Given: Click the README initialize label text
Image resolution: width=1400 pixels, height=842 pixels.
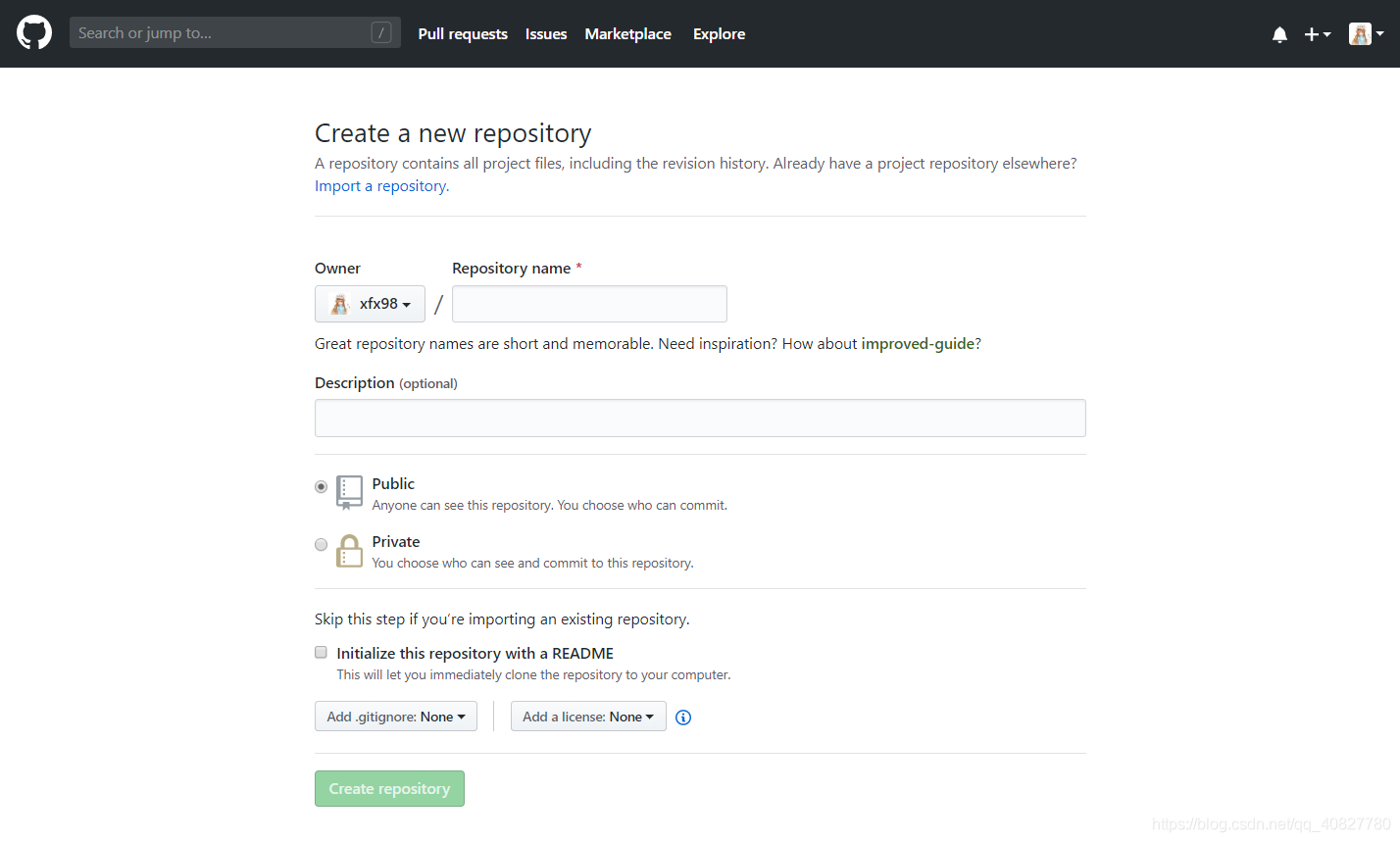Looking at the screenshot, I should point(475,654).
